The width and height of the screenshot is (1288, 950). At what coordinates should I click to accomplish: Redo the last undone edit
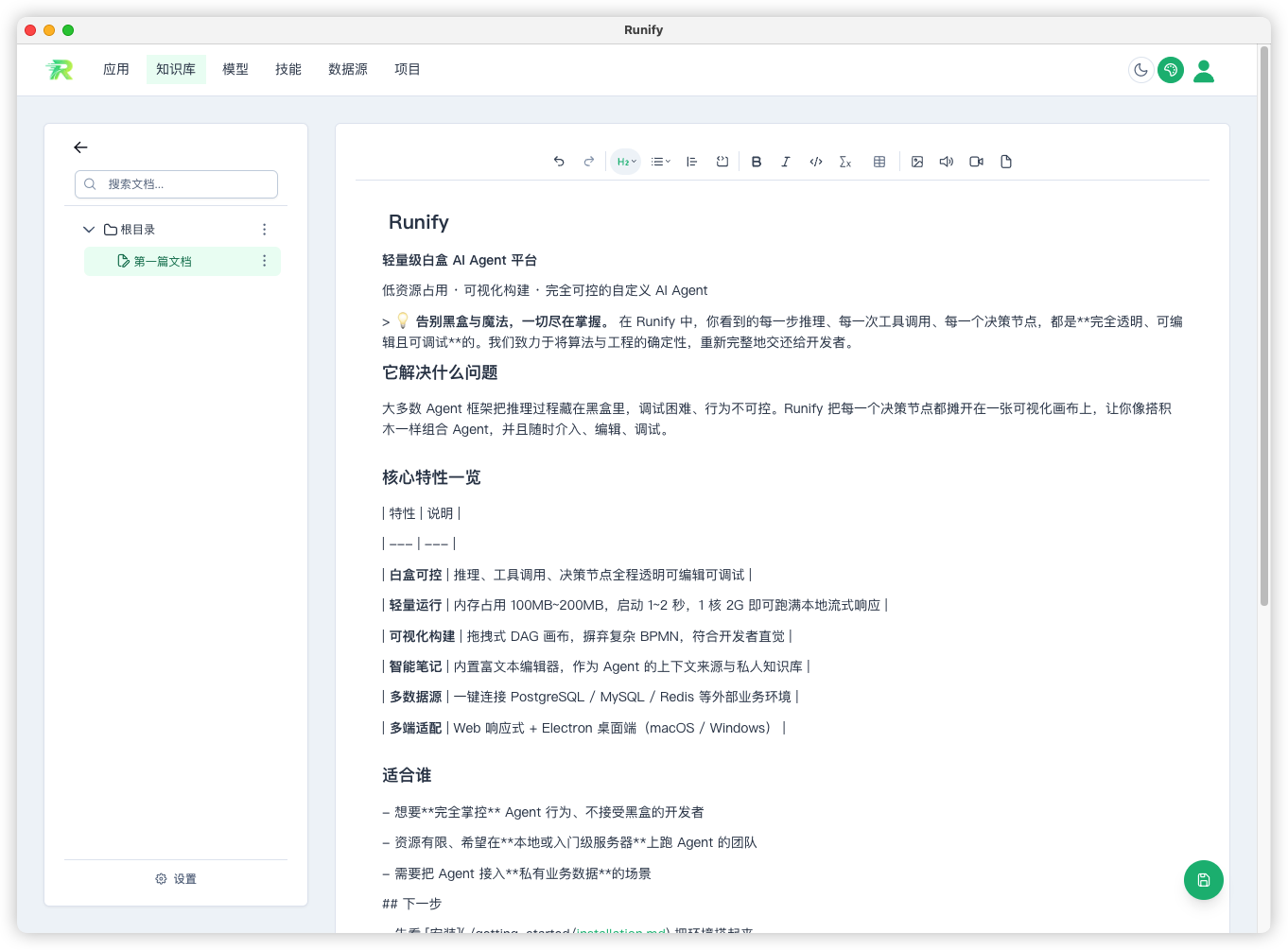pos(588,162)
